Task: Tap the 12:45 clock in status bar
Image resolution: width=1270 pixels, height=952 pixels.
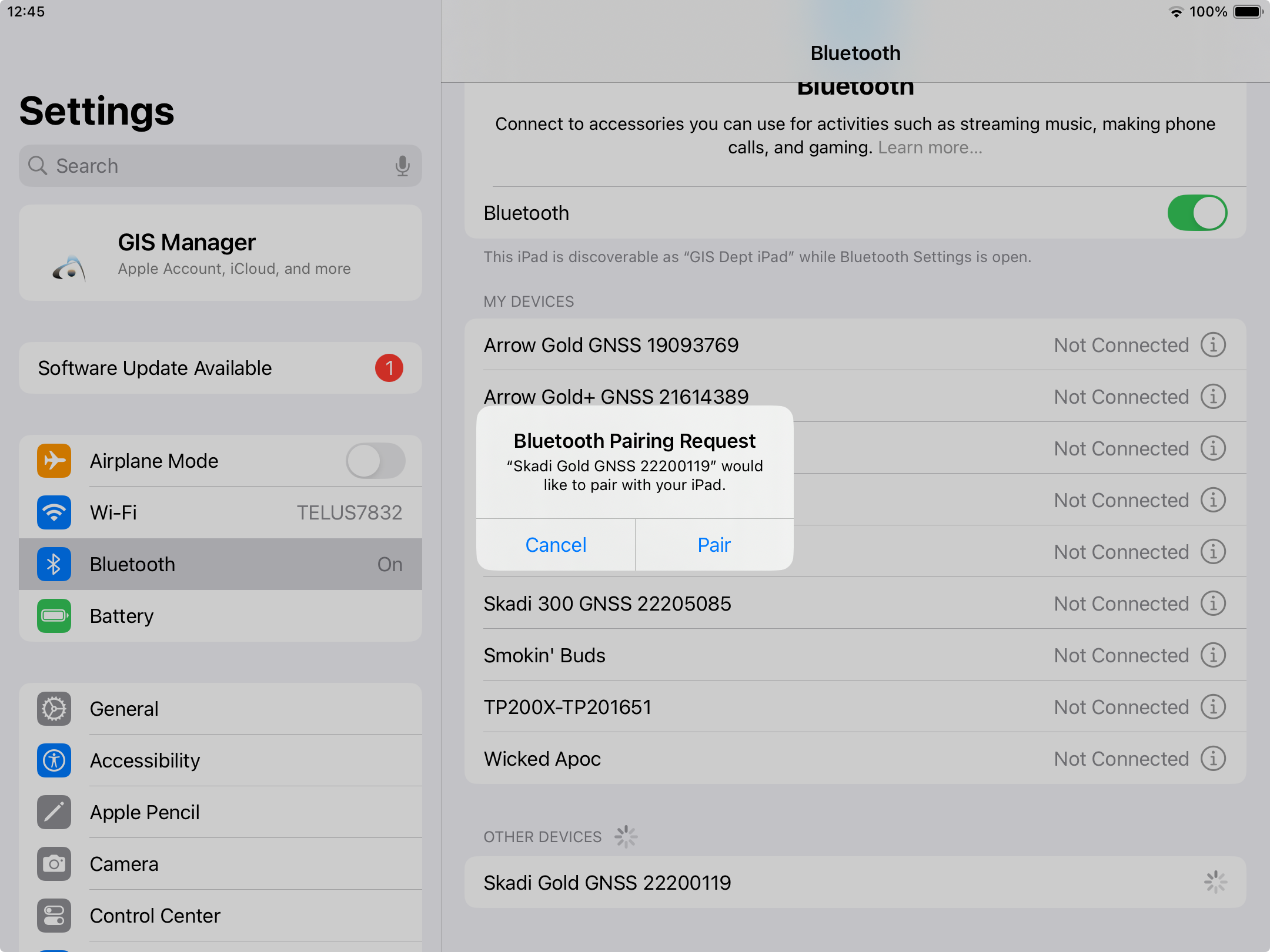Action: (x=26, y=12)
